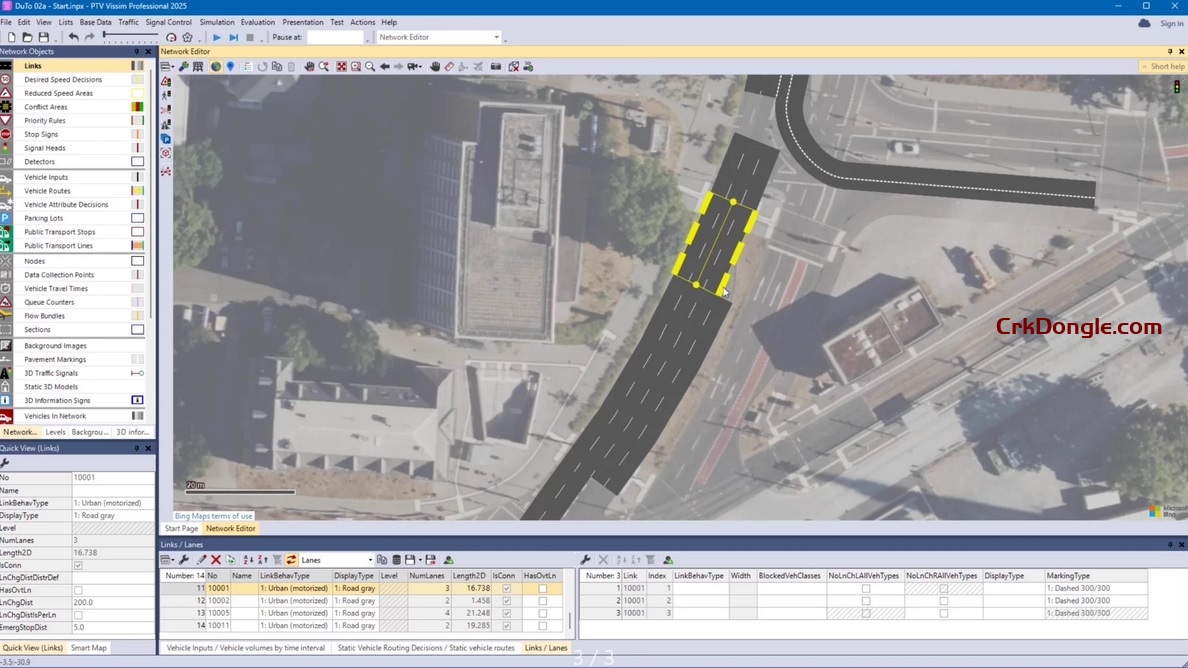This screenshot has height=668, width=1188.
Task: Expand the save layout dropdown arrow in Links/Lanes toolbar
Action: 420,559
